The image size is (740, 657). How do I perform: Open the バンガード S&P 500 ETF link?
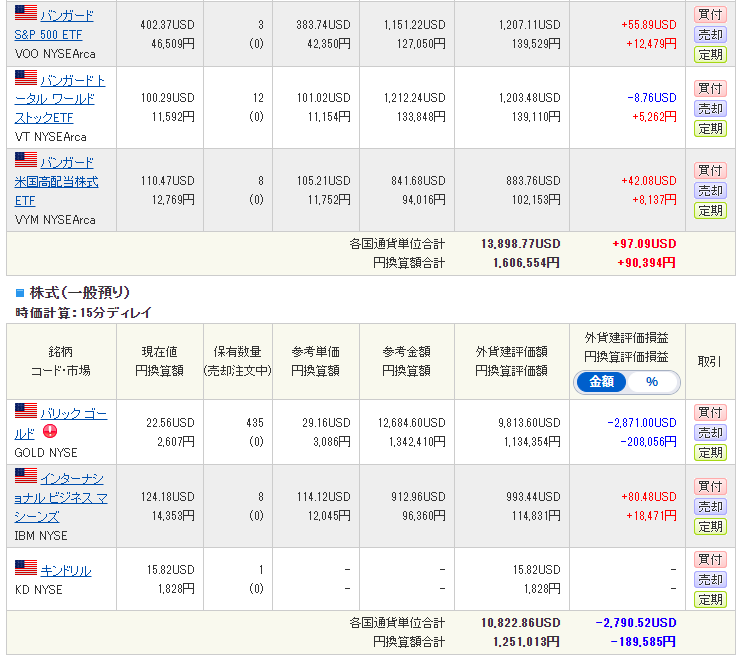[54, 25]
